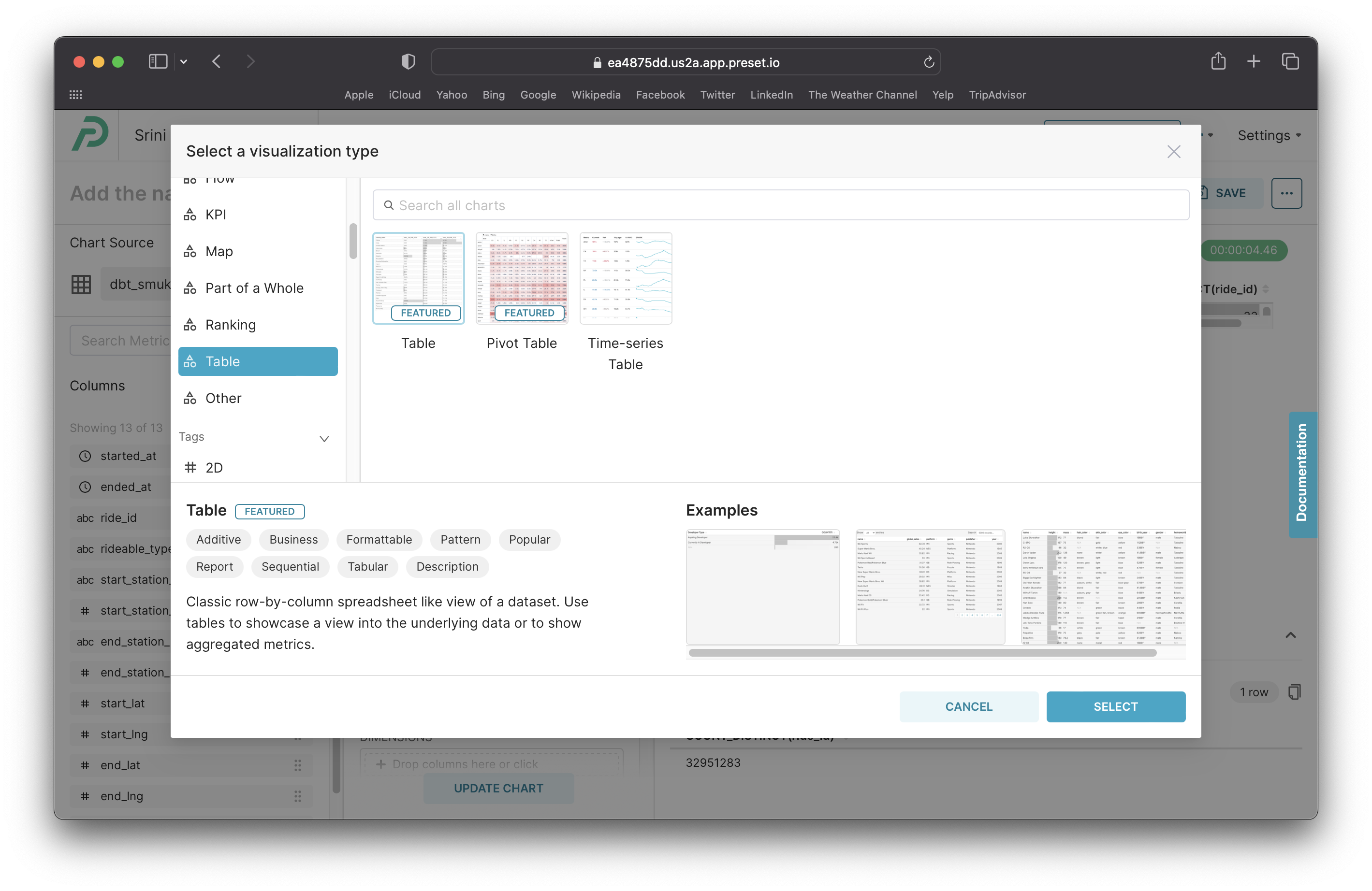Click the Map chart type icon
1372x891 pixels.
pos(219,251)
